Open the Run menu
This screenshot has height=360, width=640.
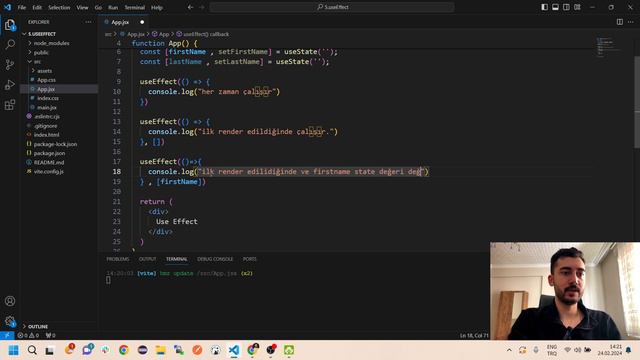coord(113,7)
